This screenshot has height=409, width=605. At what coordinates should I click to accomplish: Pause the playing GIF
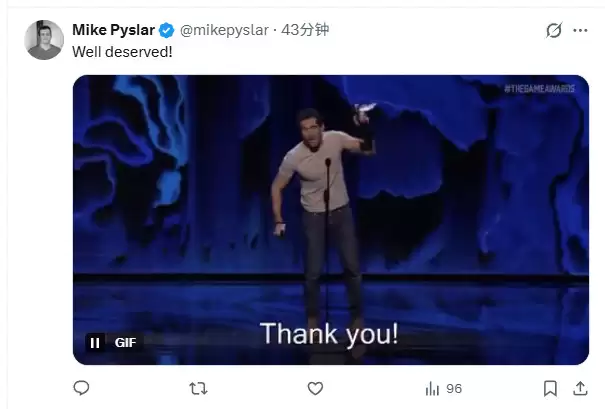pyautogui.click(x=95, y=342)
